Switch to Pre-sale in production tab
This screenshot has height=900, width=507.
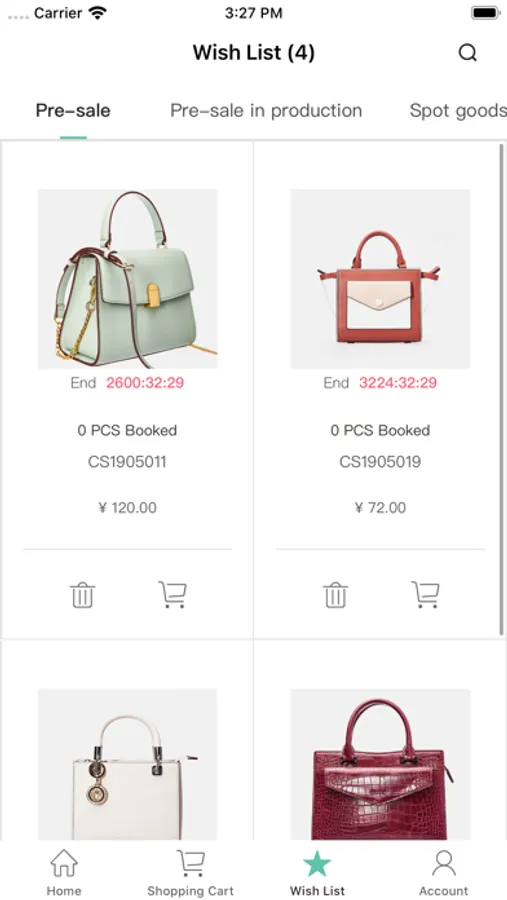266,111
